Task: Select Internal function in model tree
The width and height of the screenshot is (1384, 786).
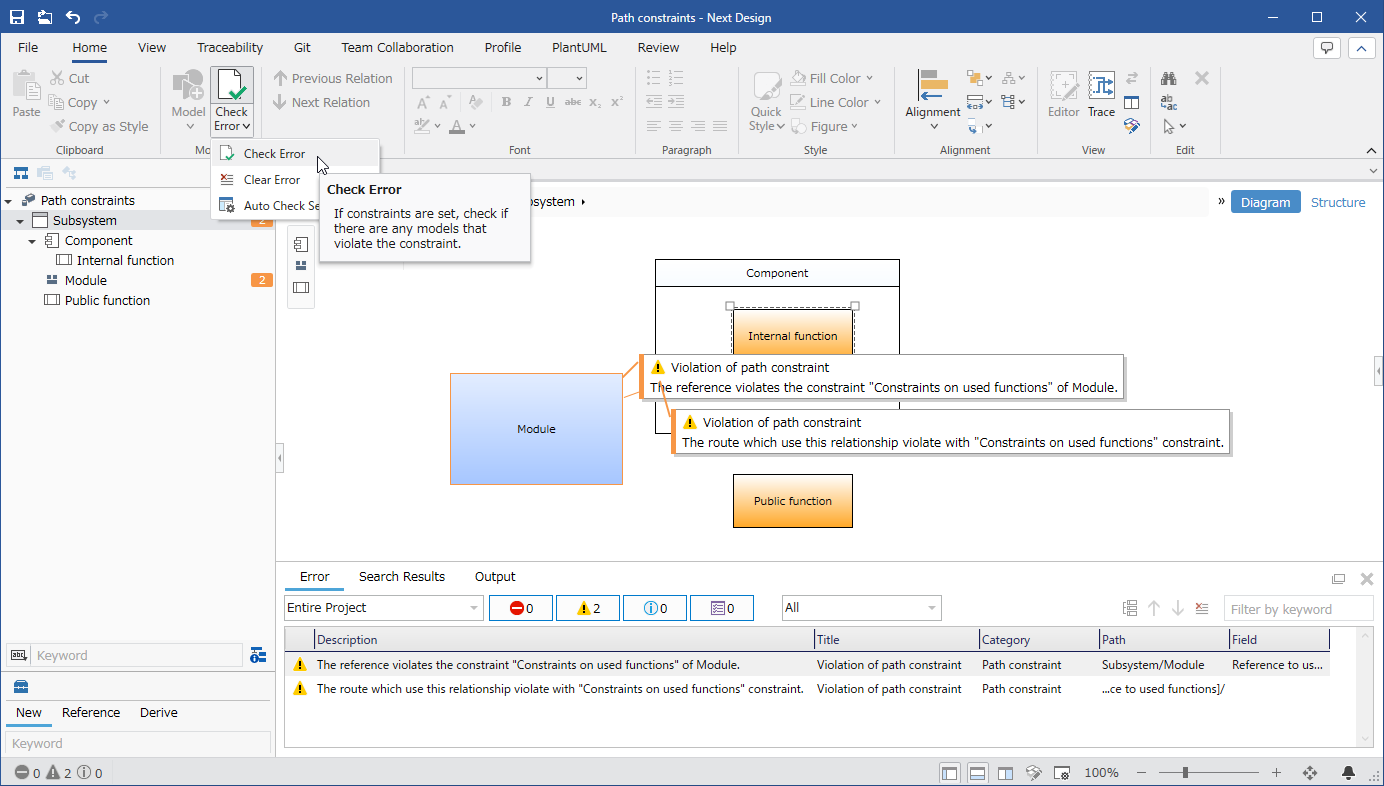Action: point(125,260)
